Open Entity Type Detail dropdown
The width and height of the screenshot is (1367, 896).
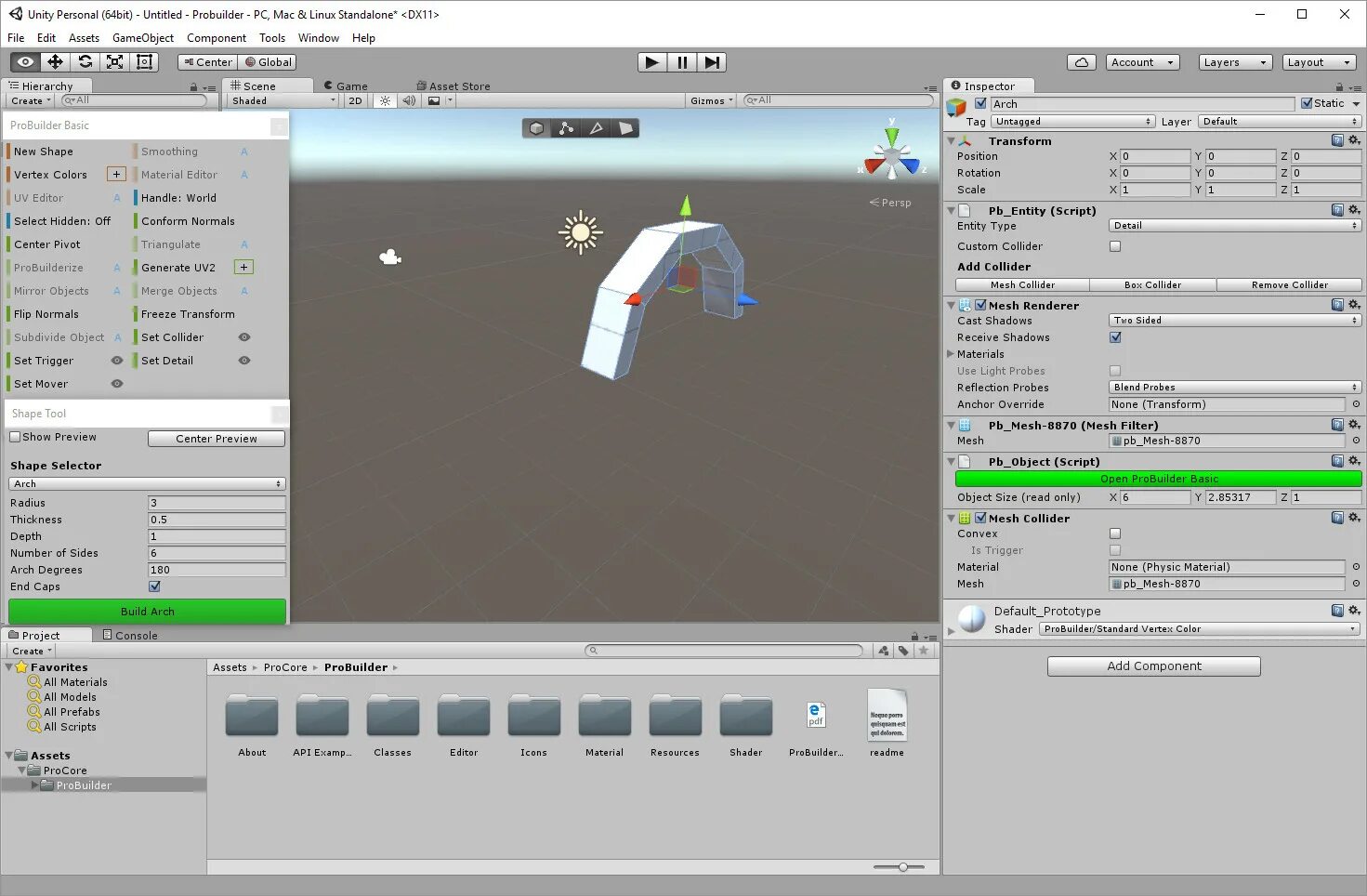[x=1235, y=225]
